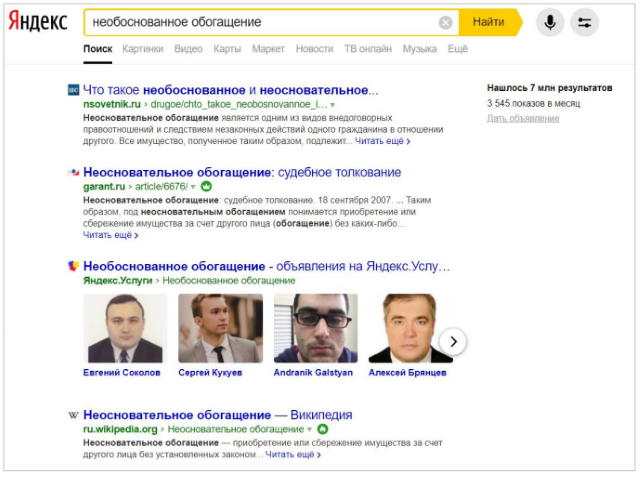Open 'Что такое необоснованное и неосновательное' result
Image resolution: width=640 pixels, height=477 pixels.
click(x=231, y=90)
